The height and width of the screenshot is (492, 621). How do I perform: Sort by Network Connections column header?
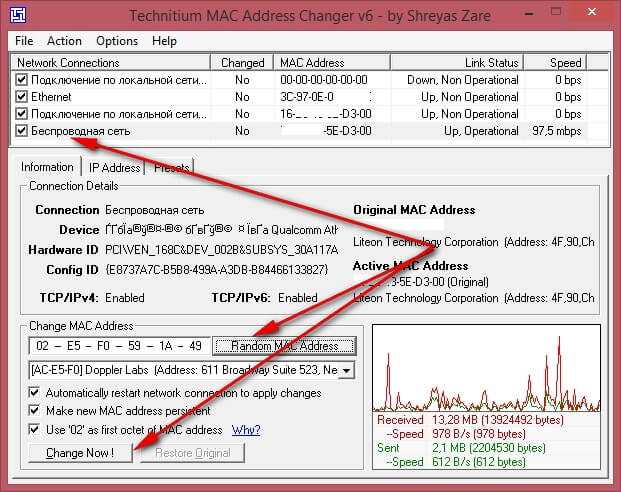(x=111, y=63)
